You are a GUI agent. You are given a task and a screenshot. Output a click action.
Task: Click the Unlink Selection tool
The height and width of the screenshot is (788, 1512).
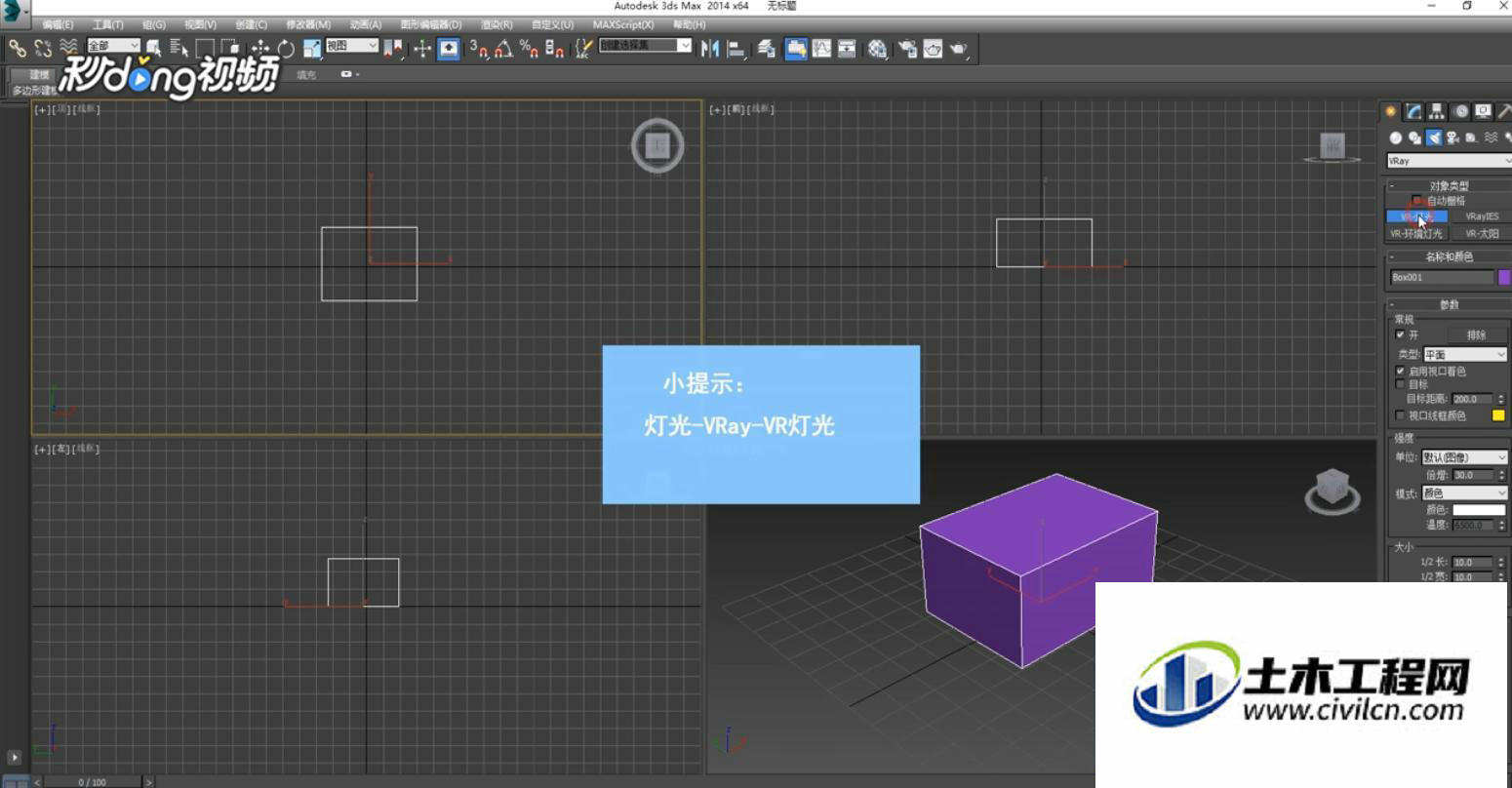click(x=43, y=48)
